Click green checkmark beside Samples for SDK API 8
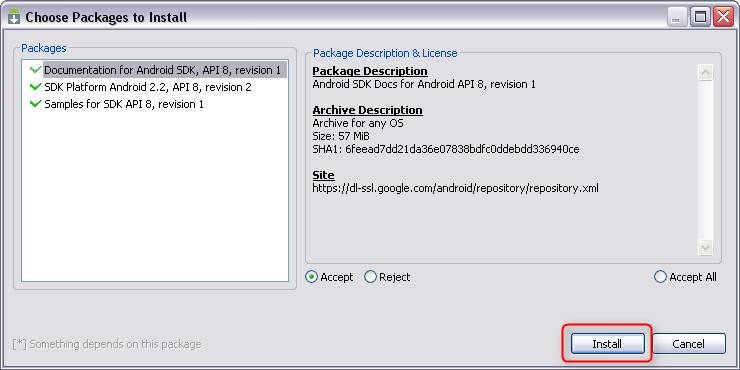740x370 pixels. pos(35,104)
